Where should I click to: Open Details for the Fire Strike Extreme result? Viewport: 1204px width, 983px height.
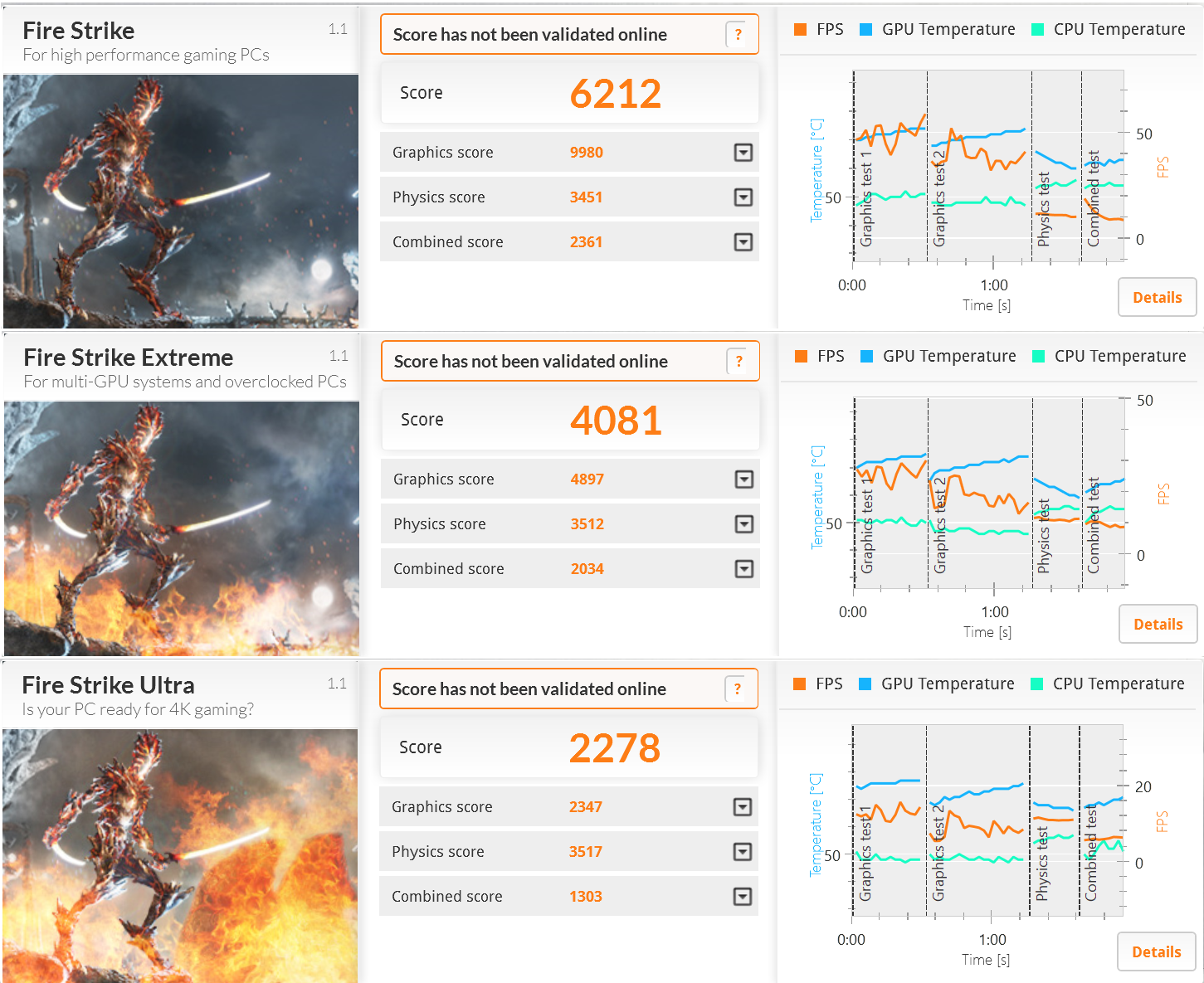[1158, 625]
